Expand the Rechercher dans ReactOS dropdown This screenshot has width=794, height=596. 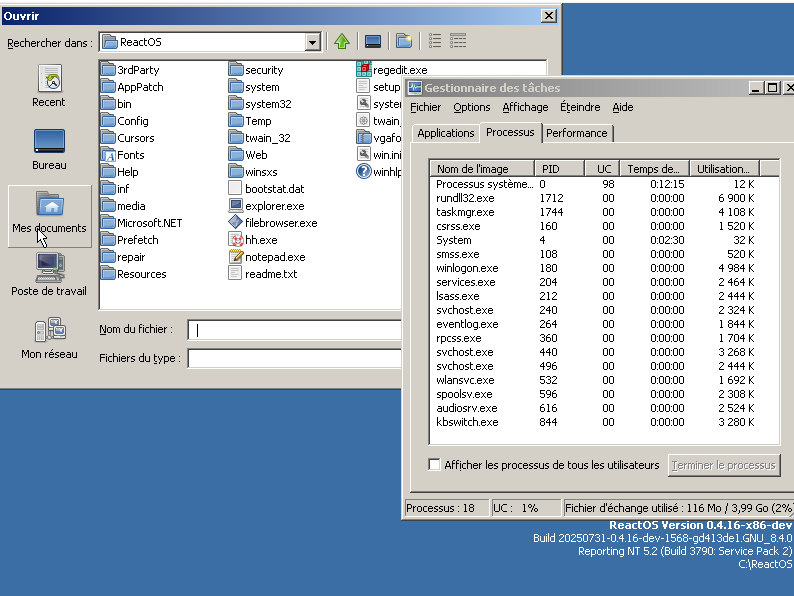tap(312, 42)
